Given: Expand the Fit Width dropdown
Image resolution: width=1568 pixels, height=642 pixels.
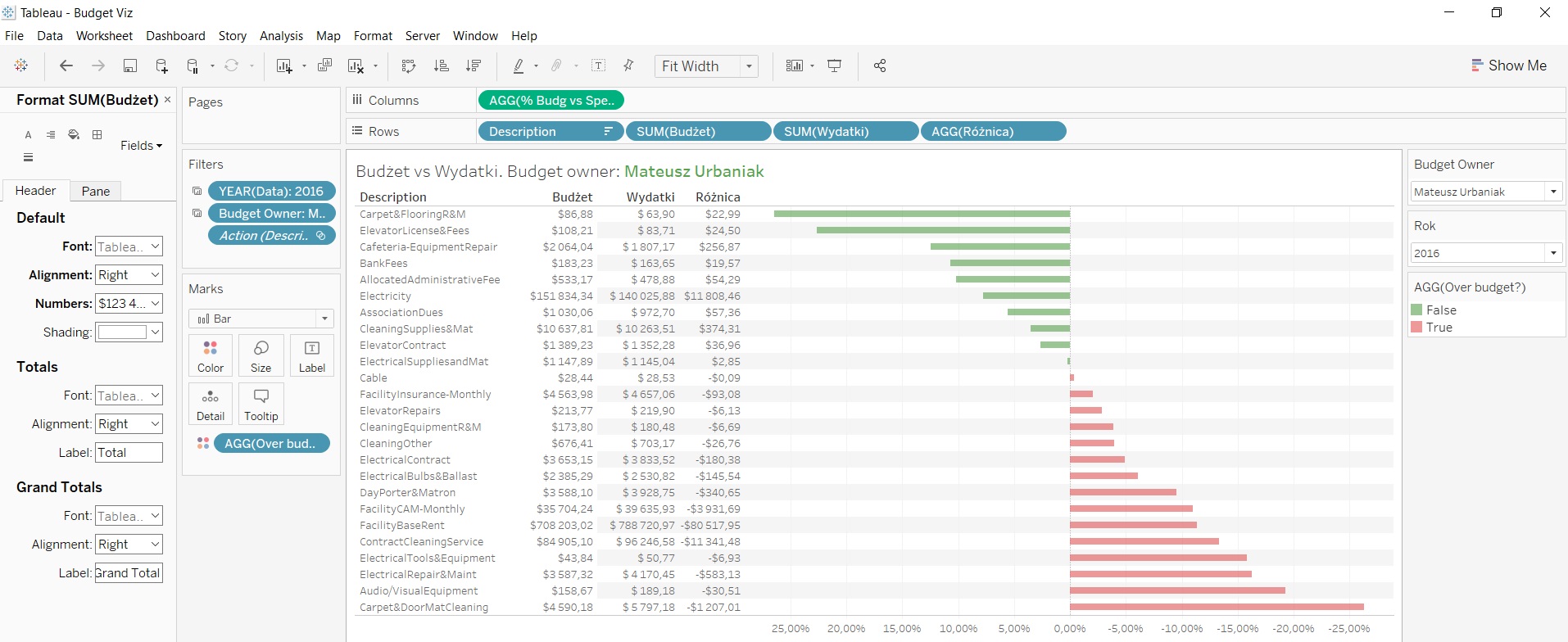Looking at the screenshot, I should [749, 66].
